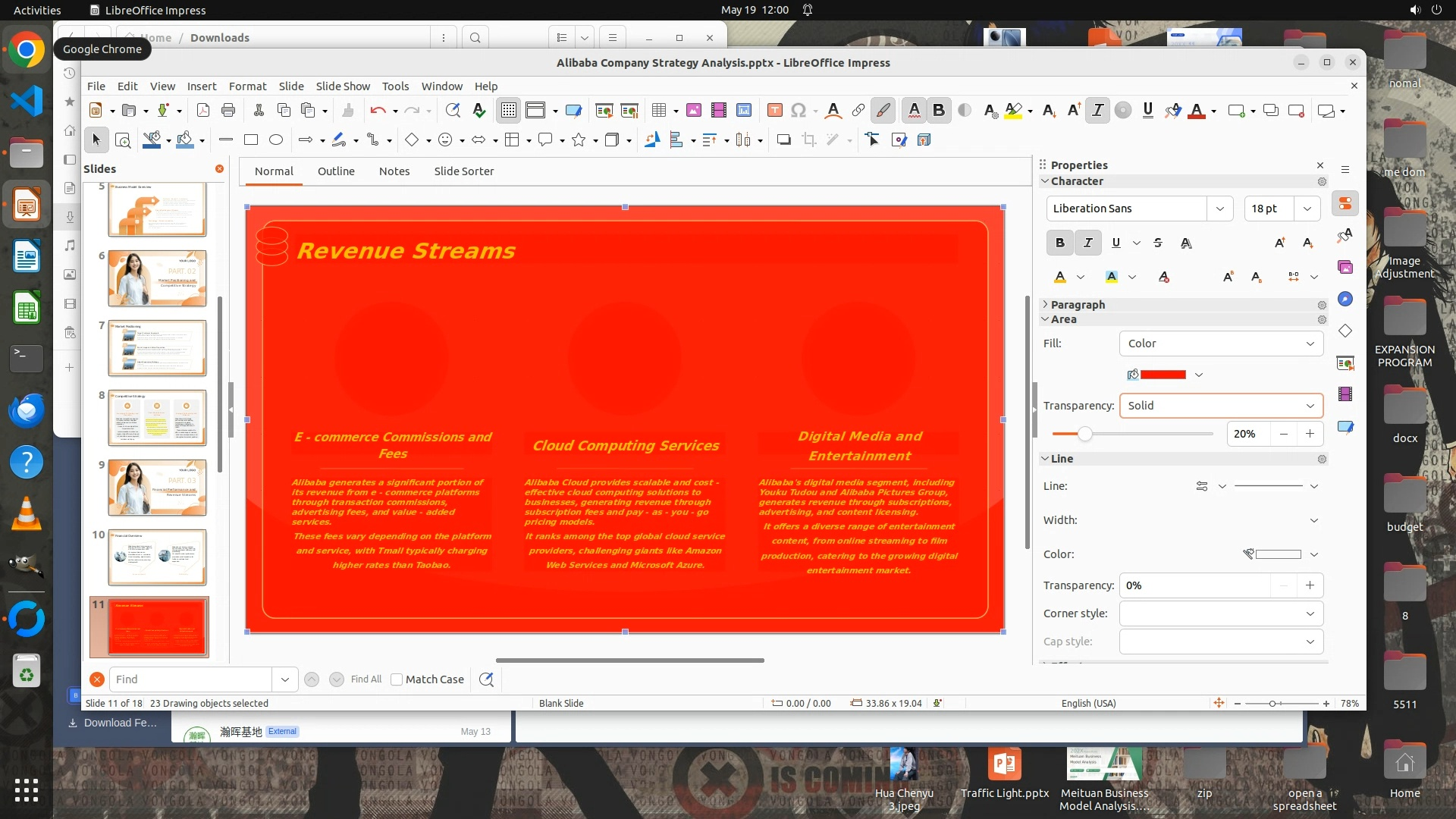This screenshot has height=819, width=1456.
Task: Click the Crop Image tool icon
Action: 809,140
